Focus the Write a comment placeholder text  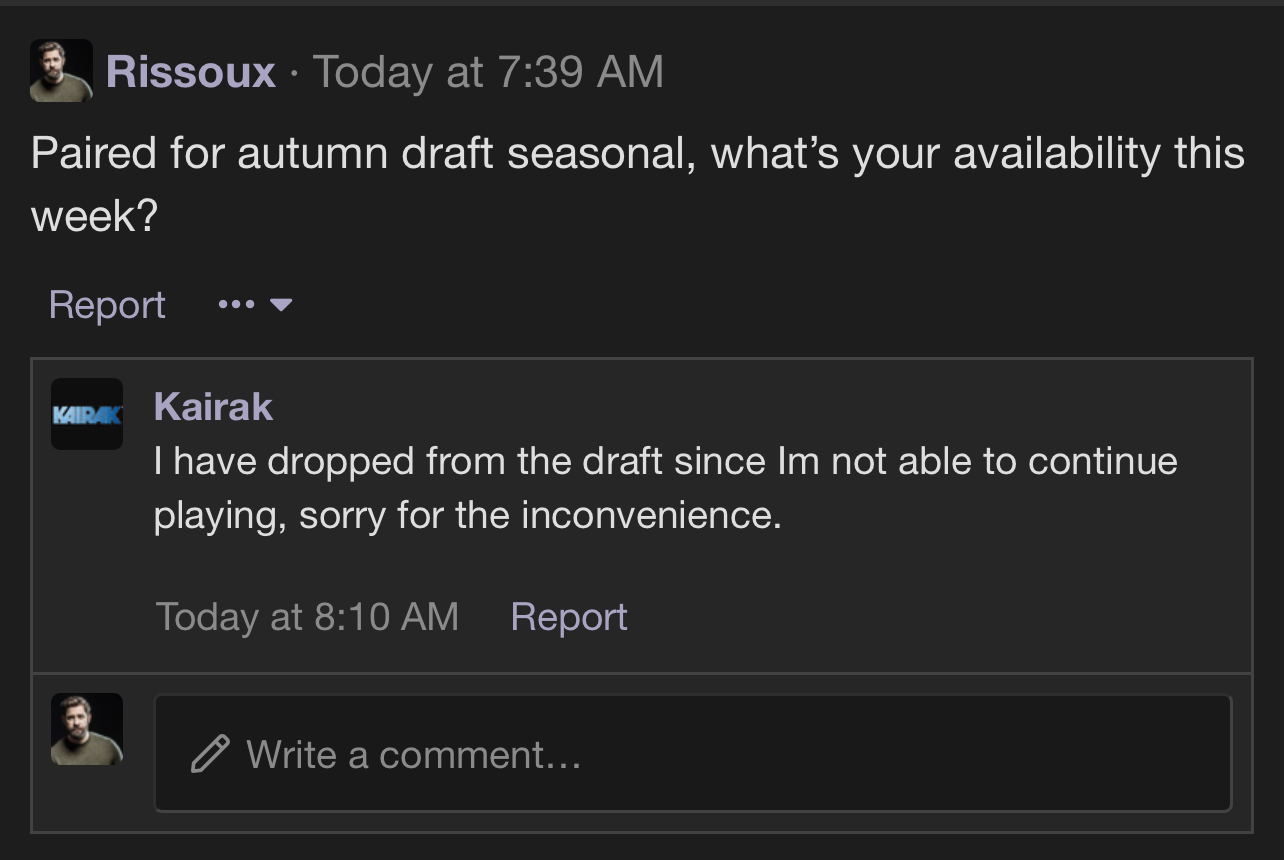413,754
